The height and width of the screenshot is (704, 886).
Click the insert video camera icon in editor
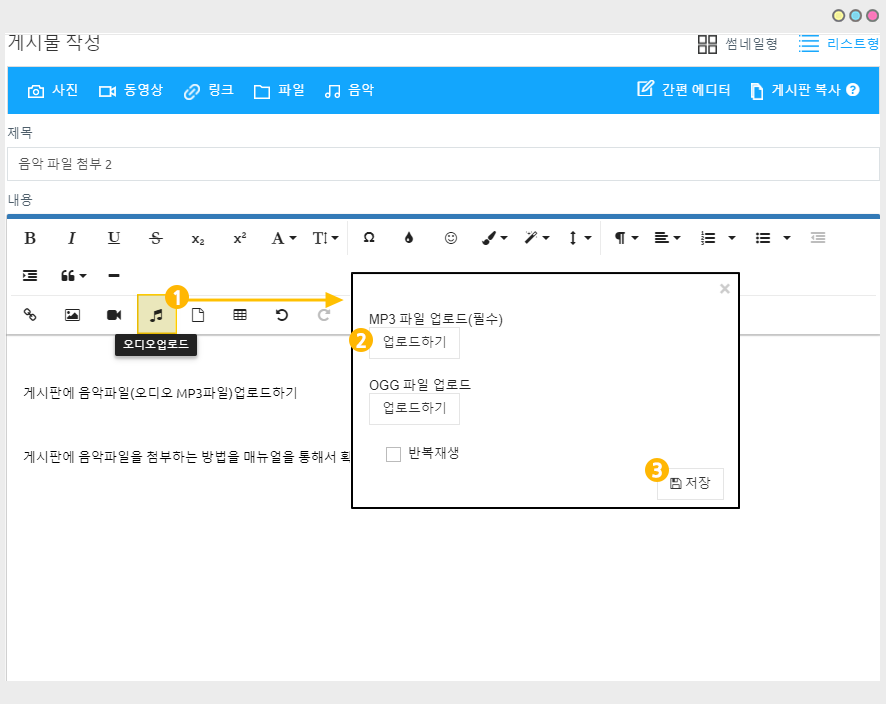click(114, 314)
